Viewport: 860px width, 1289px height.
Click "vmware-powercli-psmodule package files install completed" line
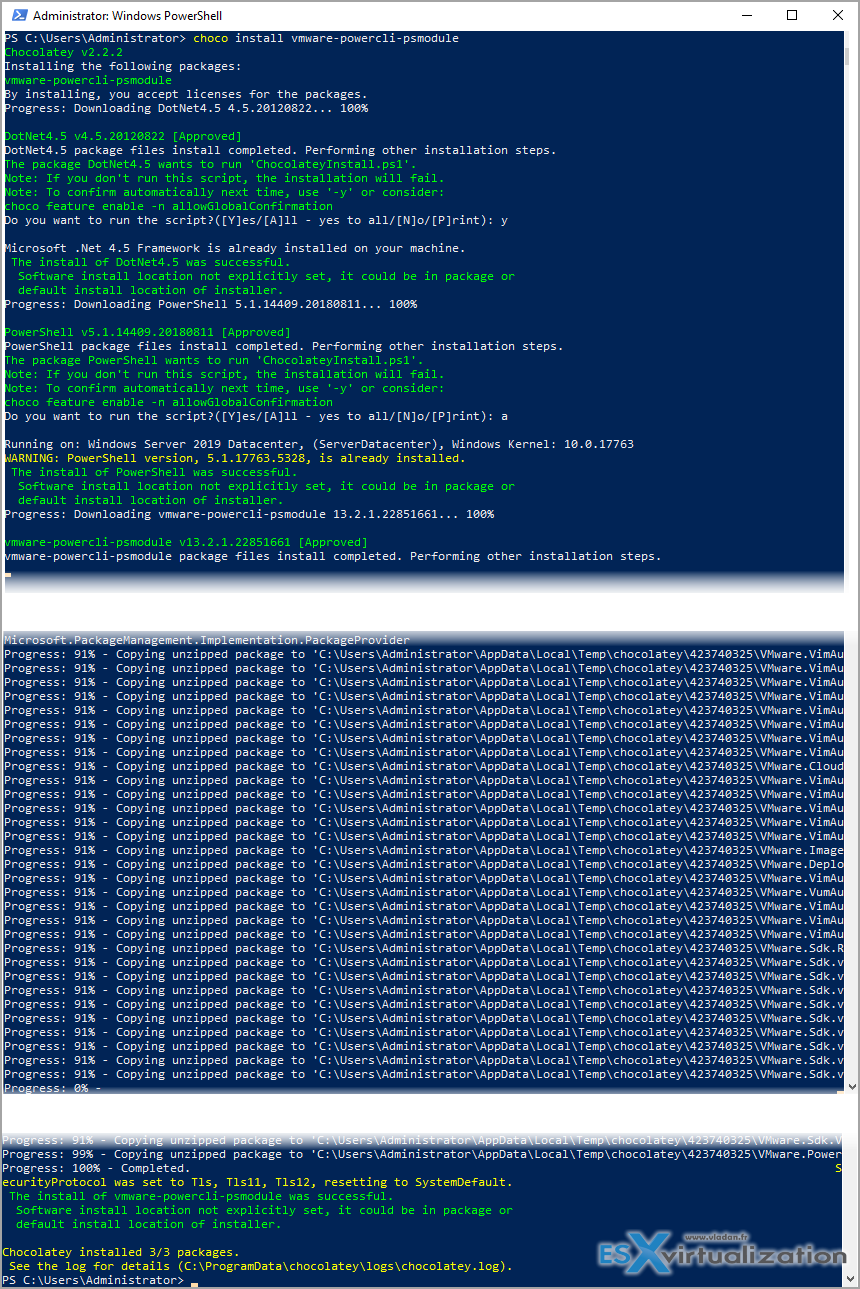(333, 556)
